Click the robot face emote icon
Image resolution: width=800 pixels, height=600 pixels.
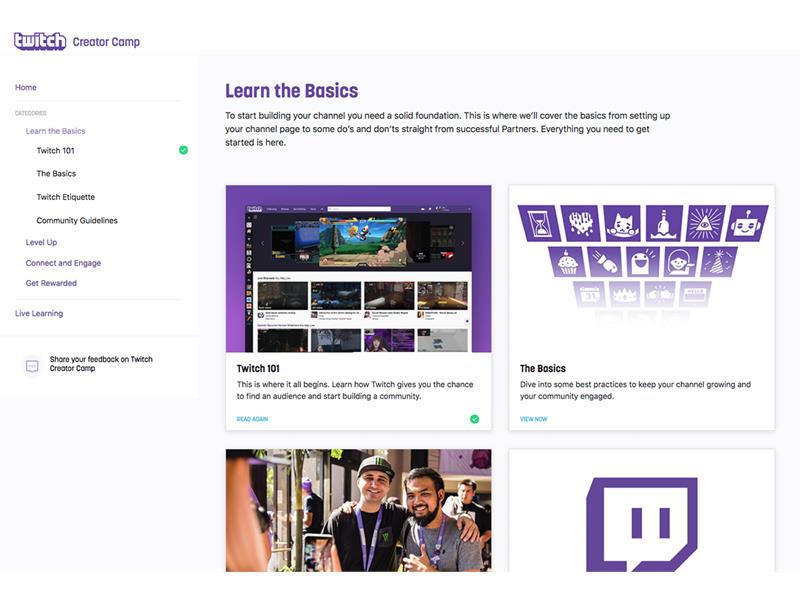click(x=747, y=223)
